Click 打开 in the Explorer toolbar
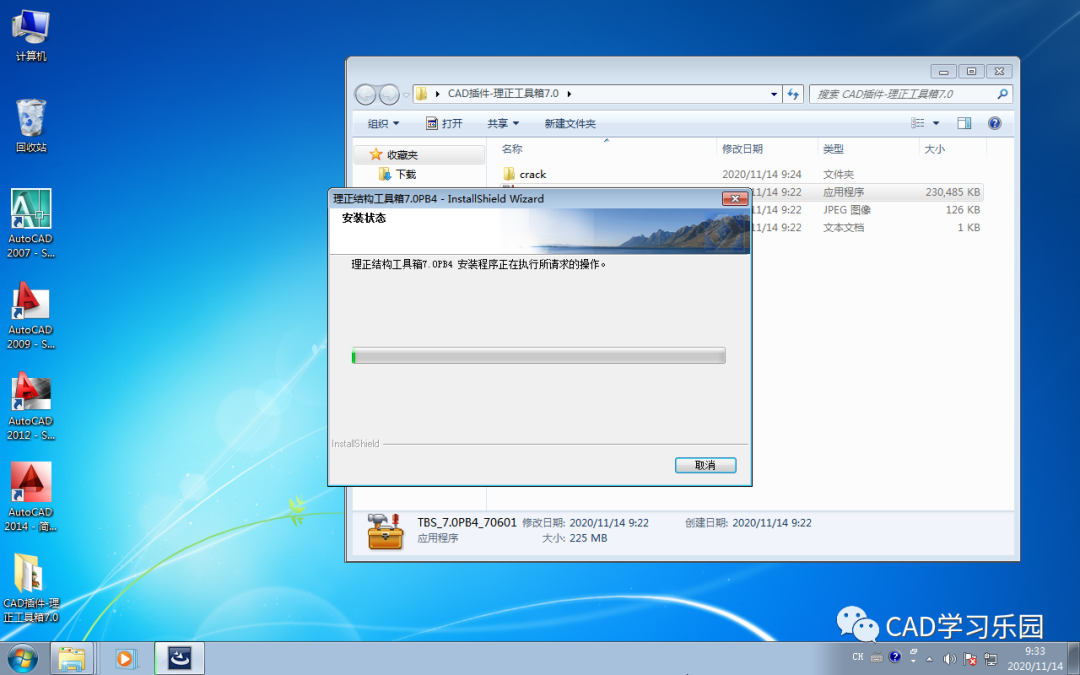The height and width of the screenshot is (675, 1080). pos(444,123)
